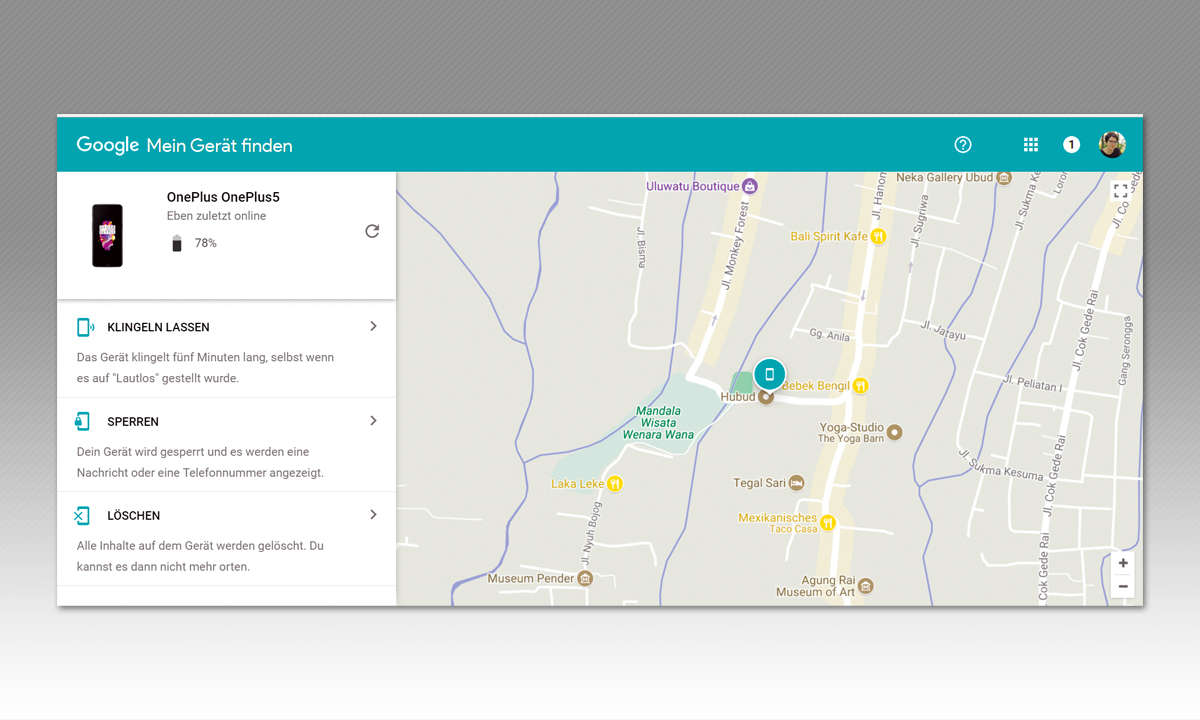The width and height of the screenshot is (1200, 720).
Task: Zoom in on the map
Action: 1123,563
